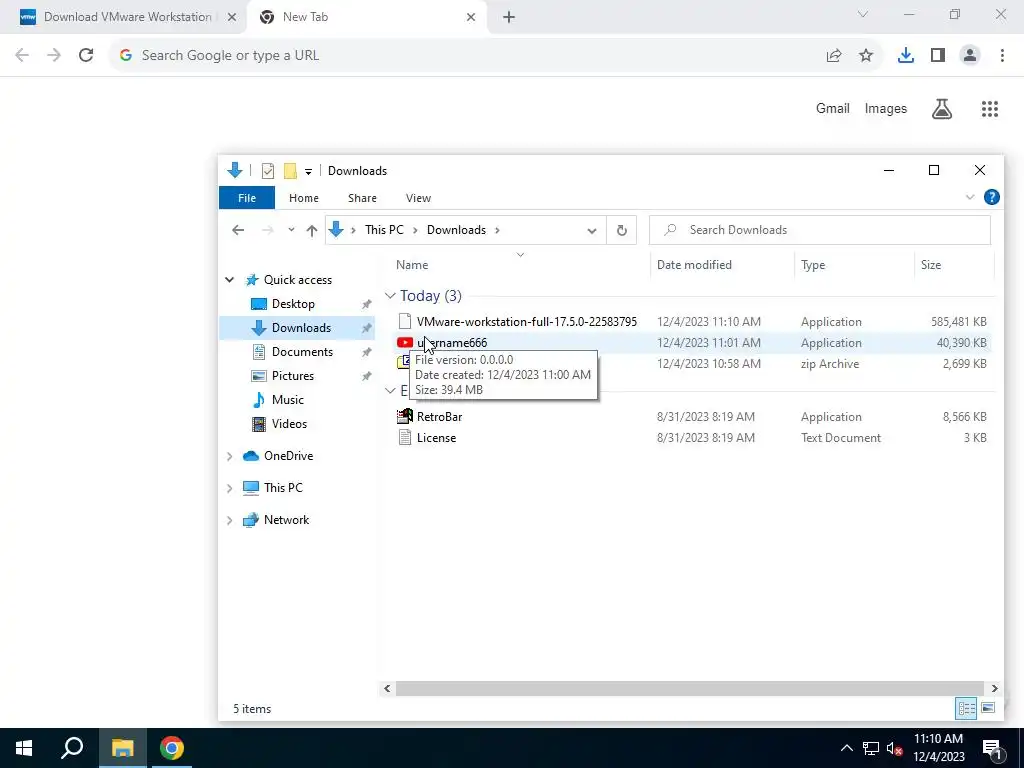Show hidden tray icons chevron
The height and width of the screenshot is (768, 1024).
846,748
